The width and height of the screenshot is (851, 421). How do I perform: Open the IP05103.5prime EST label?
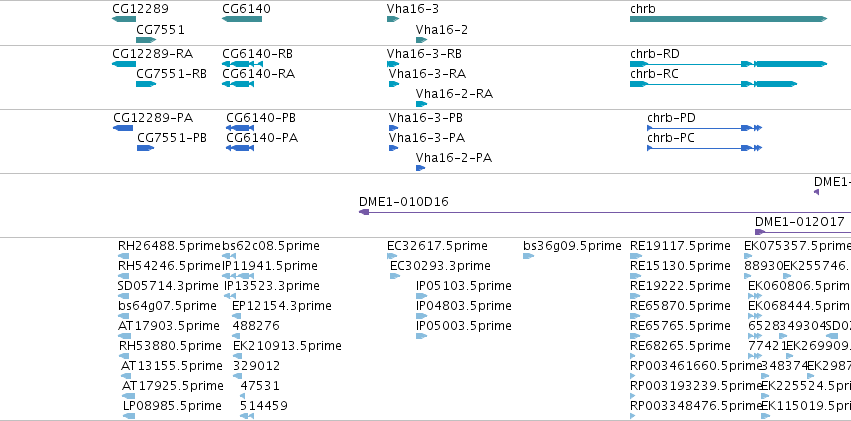(x=463, y=285)
